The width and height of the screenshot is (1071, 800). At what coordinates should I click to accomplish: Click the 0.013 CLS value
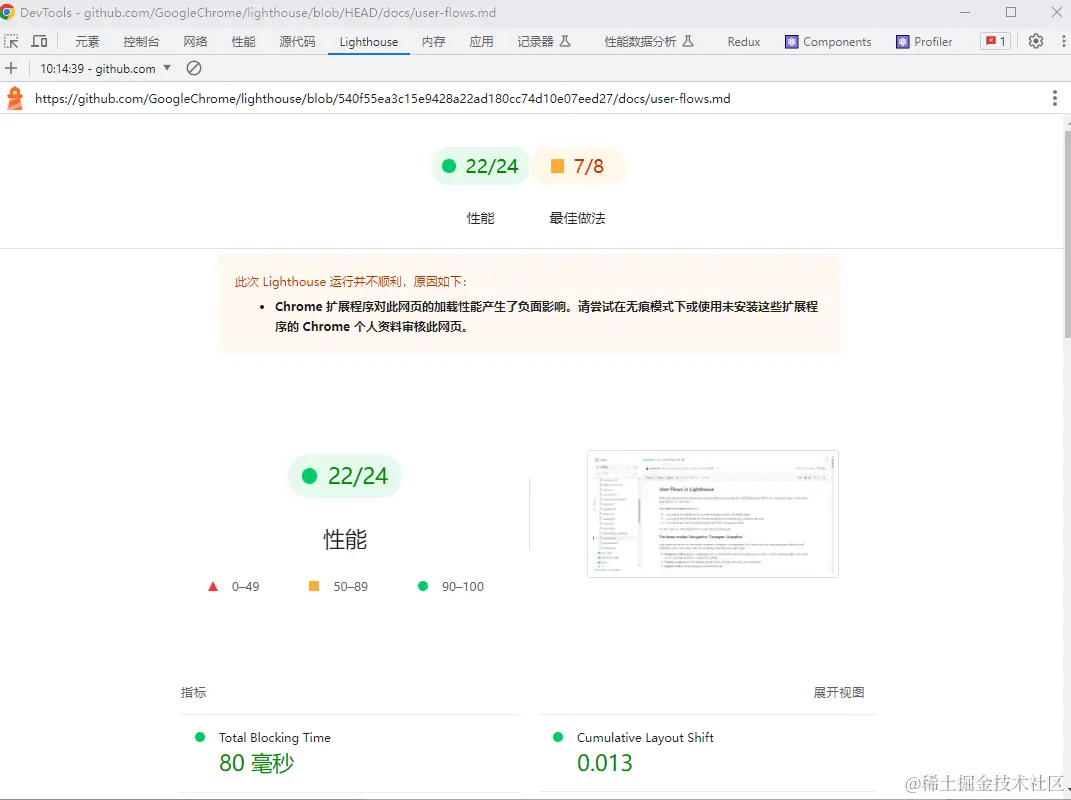click(x=604, y=762)
